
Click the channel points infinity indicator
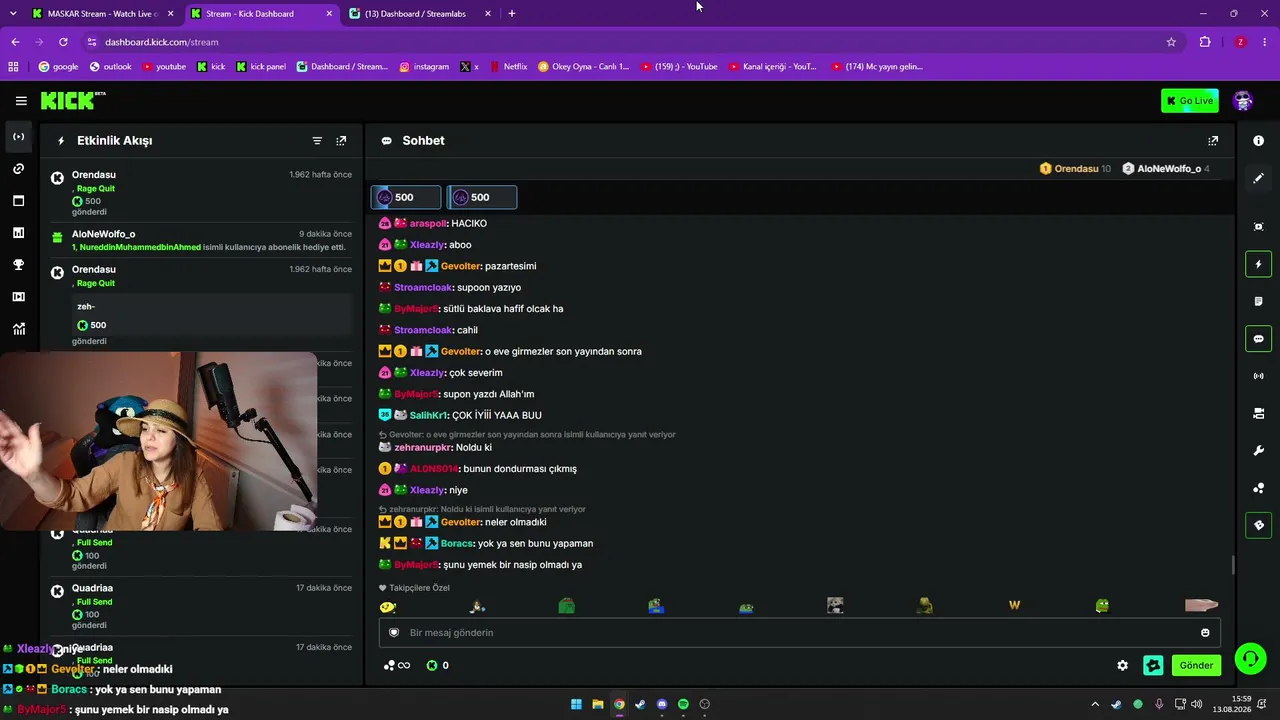click(x=397, y=666)
